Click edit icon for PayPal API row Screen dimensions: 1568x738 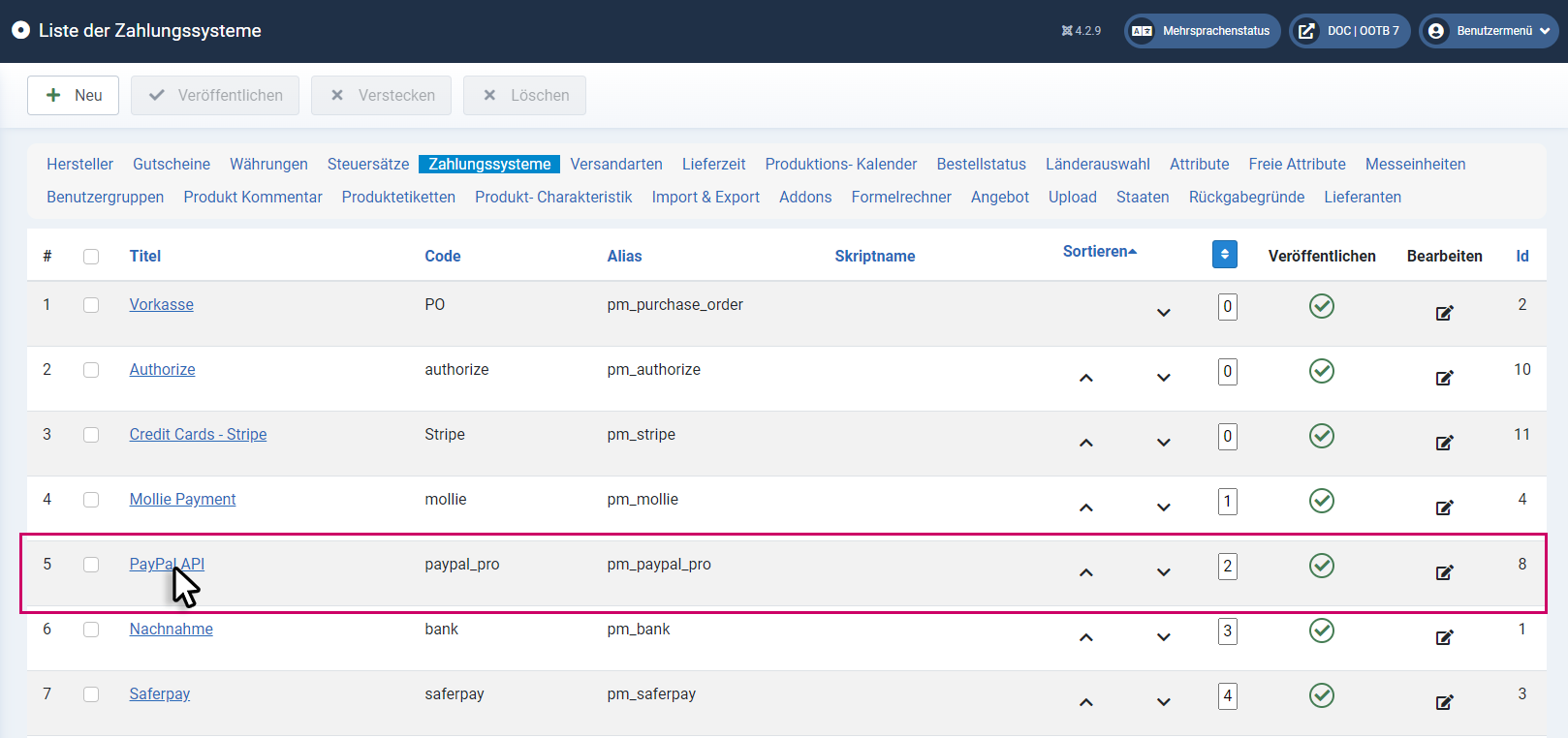pyautogui.click(x=1444, y=572)
